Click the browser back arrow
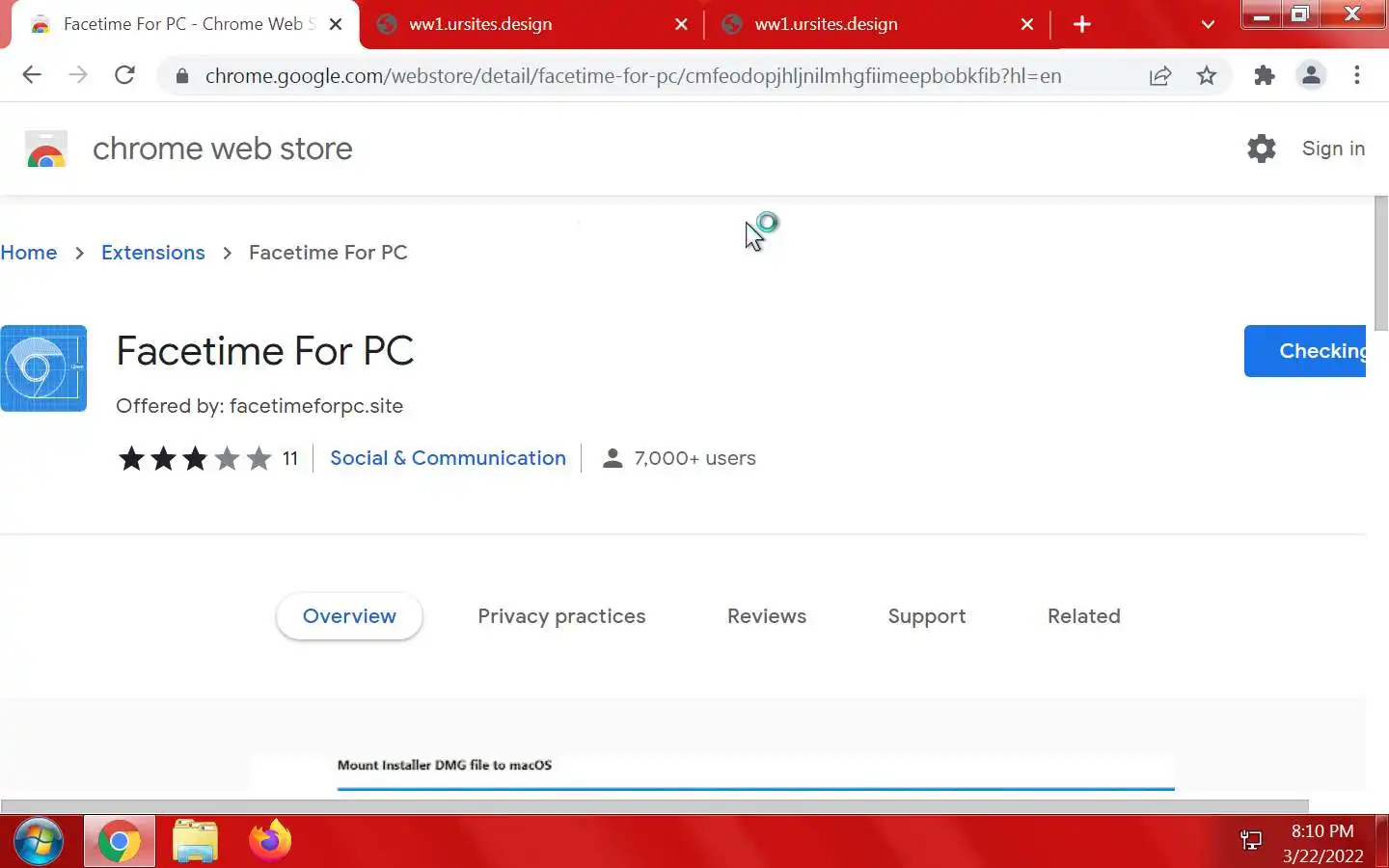 coord(32,75)
